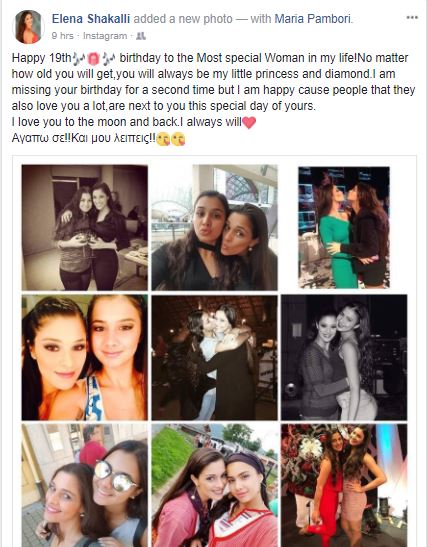Open the close-up selfie in middle row
The image size is (427, 547).
[x=85, y=357]
